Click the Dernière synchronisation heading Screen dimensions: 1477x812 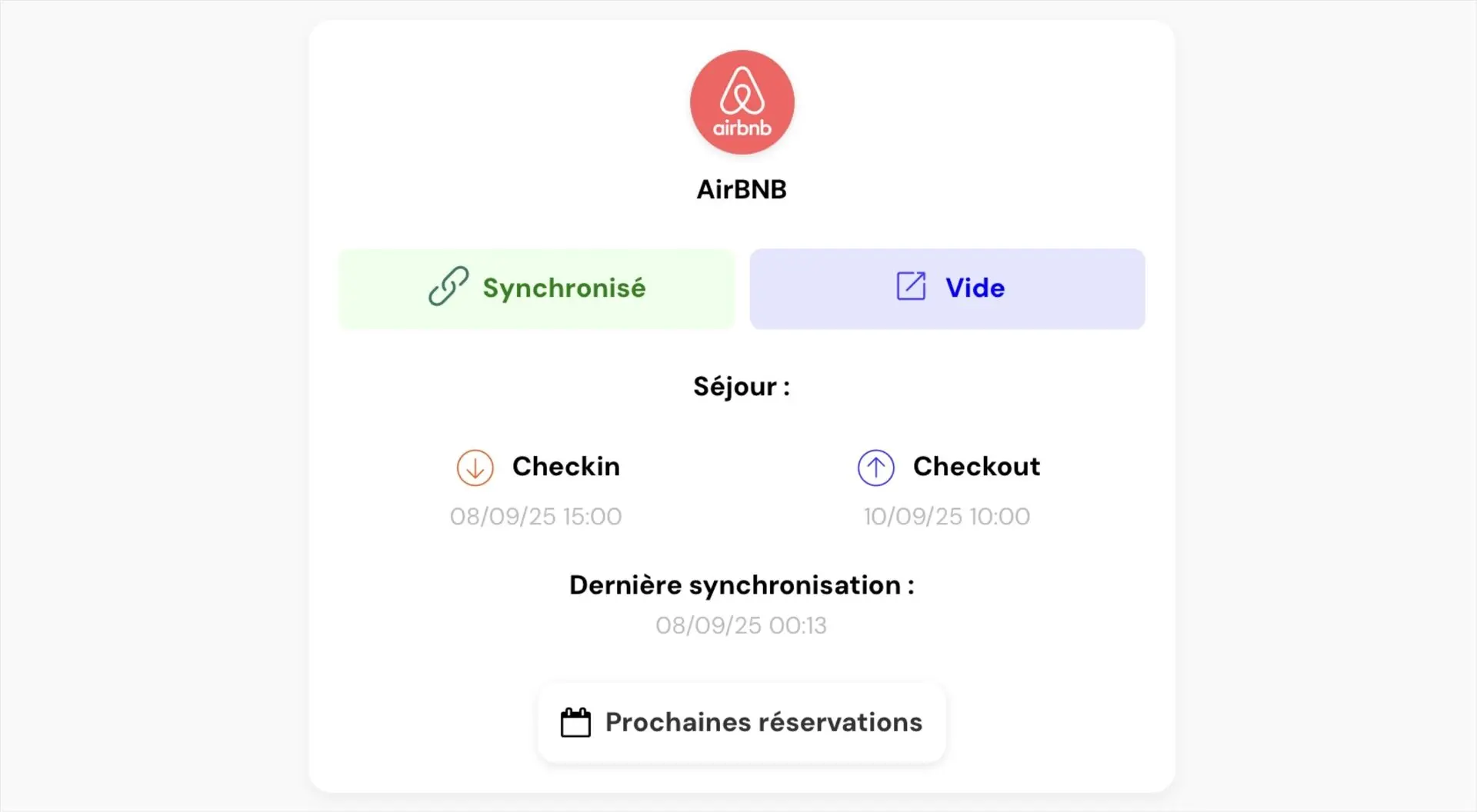click(x=742, y=585)
